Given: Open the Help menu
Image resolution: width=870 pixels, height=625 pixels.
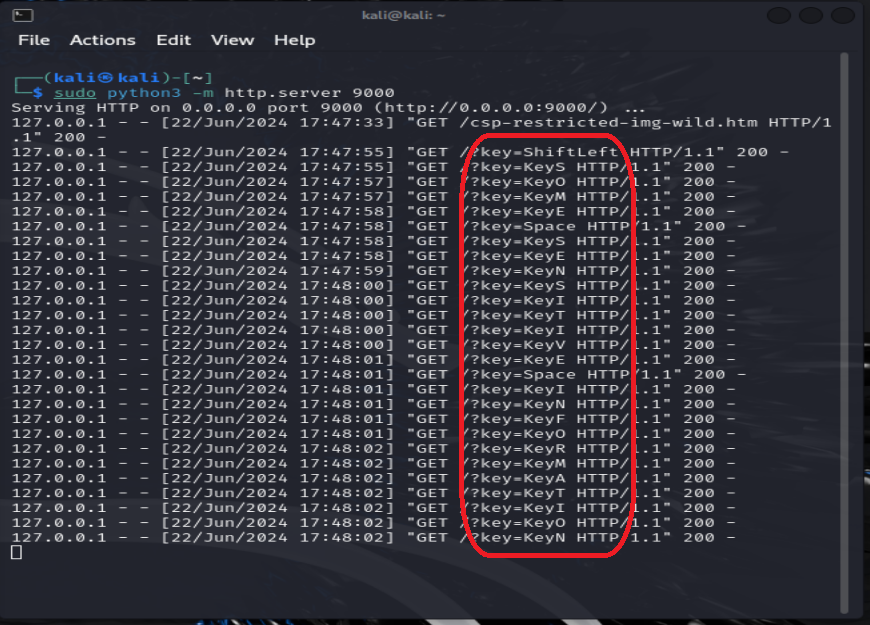Looking at the screenshot, I should click(x=294, y=40).
